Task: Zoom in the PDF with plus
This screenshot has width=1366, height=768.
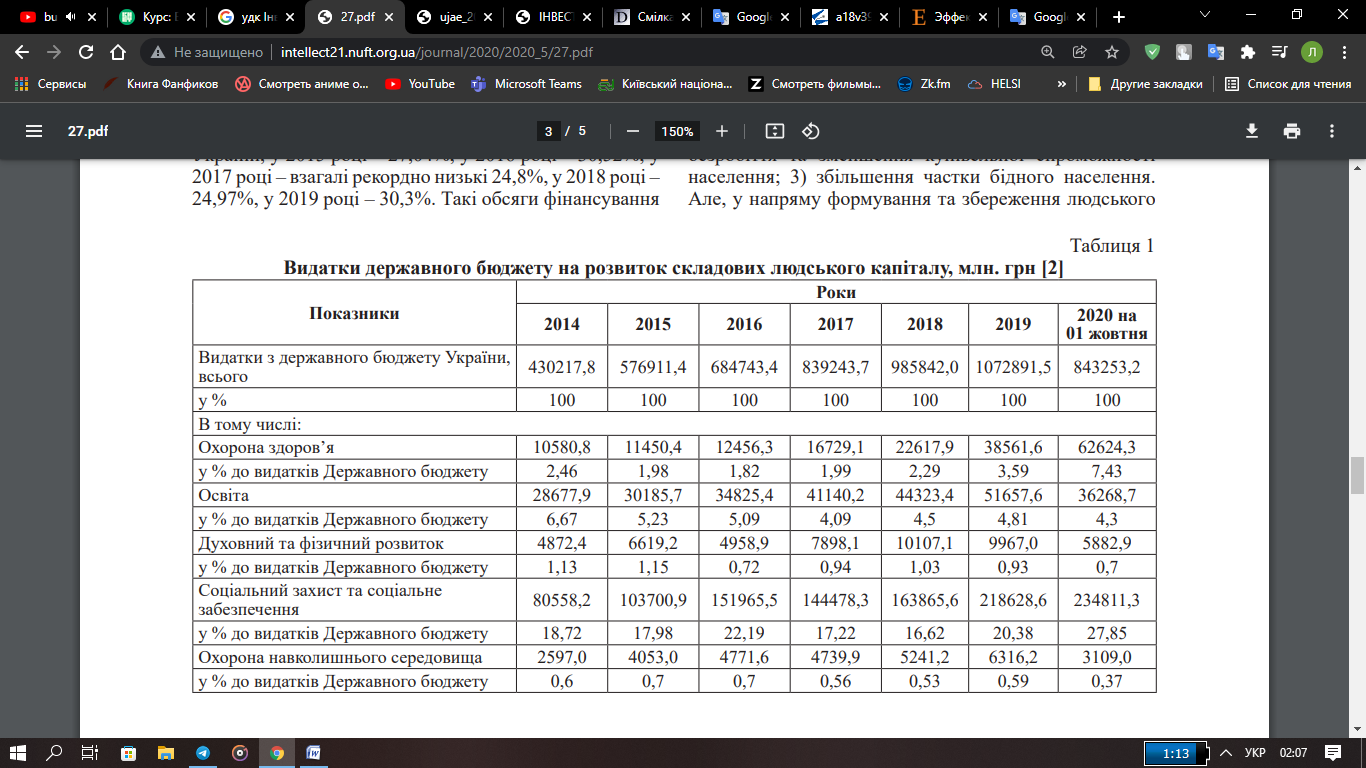Action: (722, 131)
